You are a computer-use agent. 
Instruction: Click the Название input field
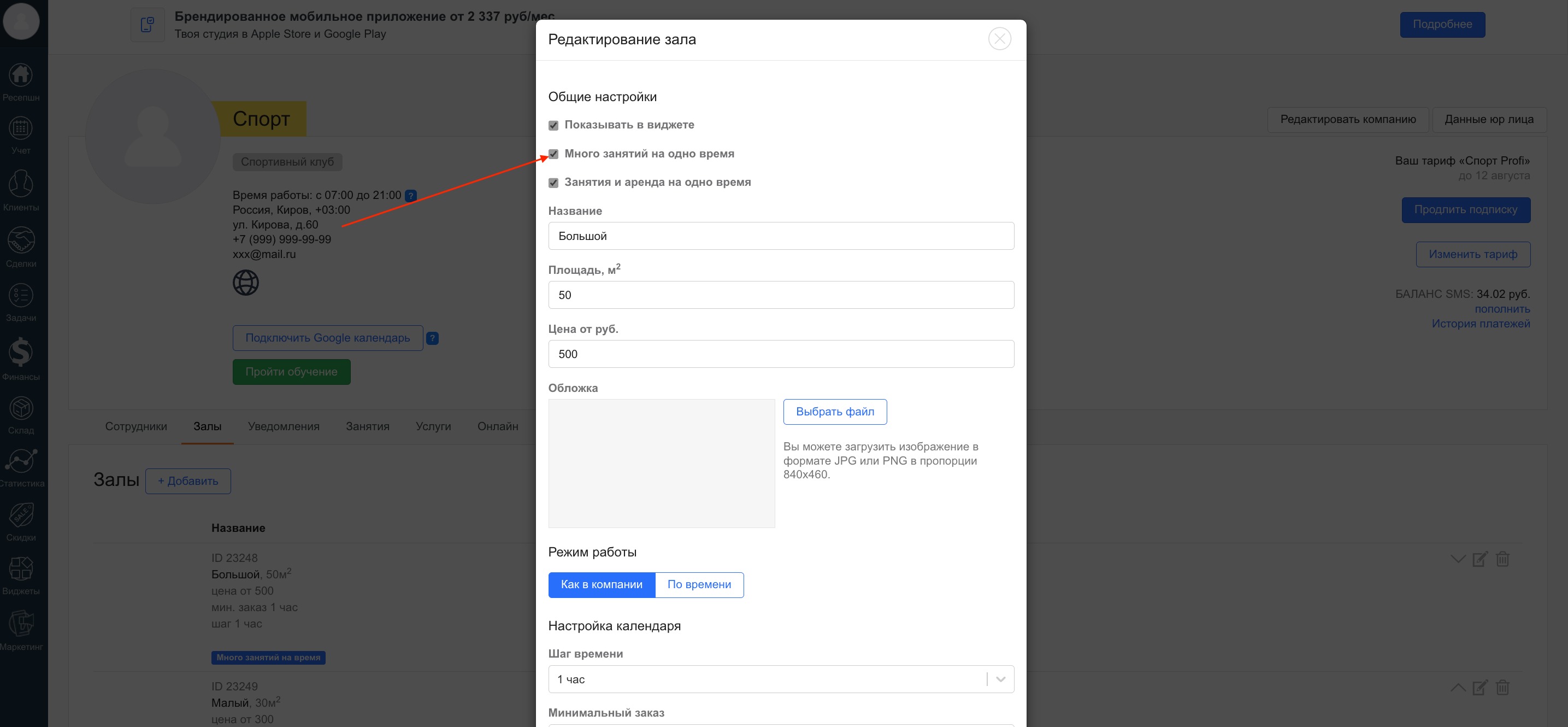click(780, 236)
